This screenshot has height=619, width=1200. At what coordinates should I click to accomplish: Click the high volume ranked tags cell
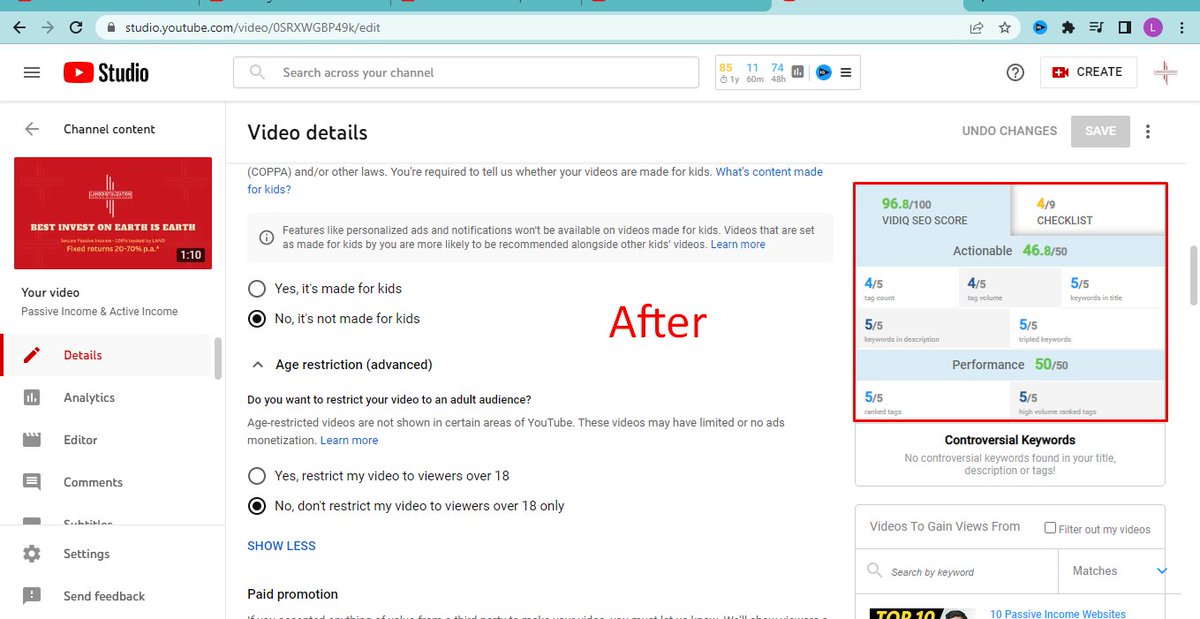pos(1088,401)
